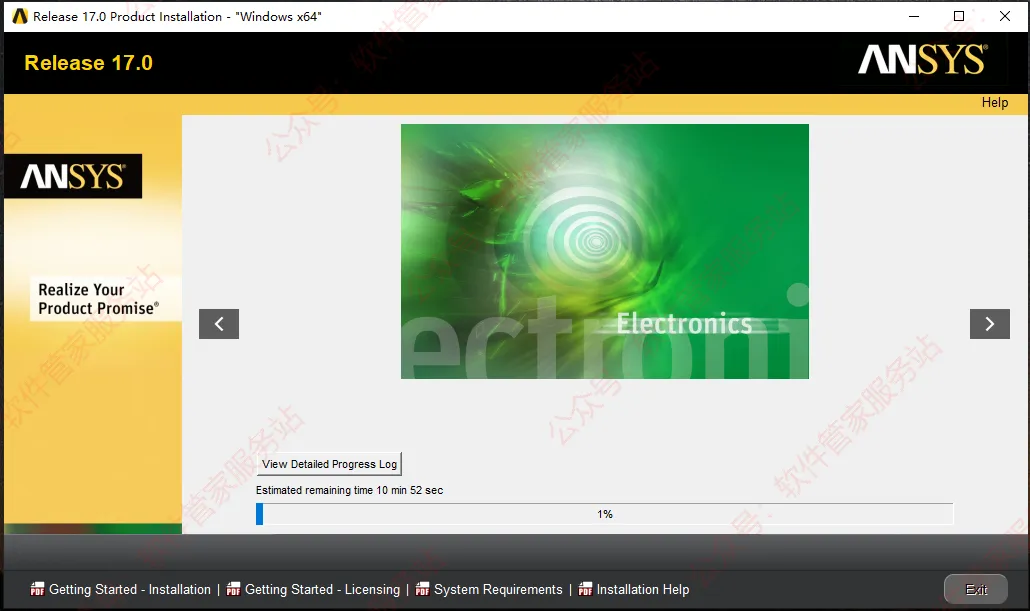Image resolution: width=1030 pixels, height=611 pixels.
Task: Click the Realize Your Product Promise text
Action: (x=99, y=299)
